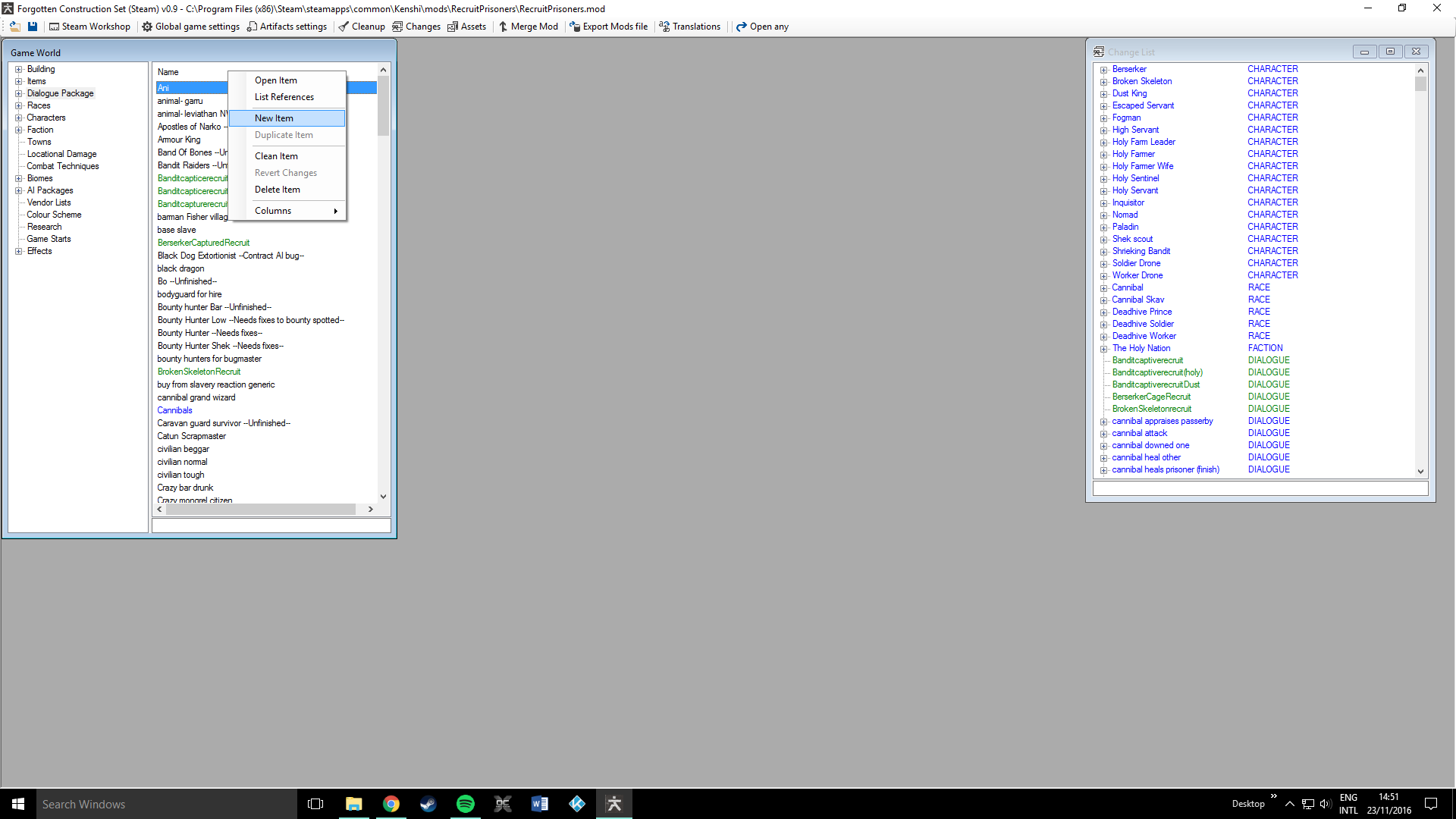Click the save mod disk icon
Image resolution: width=1456 pixels, height=819 pixels.
(33, 27)
